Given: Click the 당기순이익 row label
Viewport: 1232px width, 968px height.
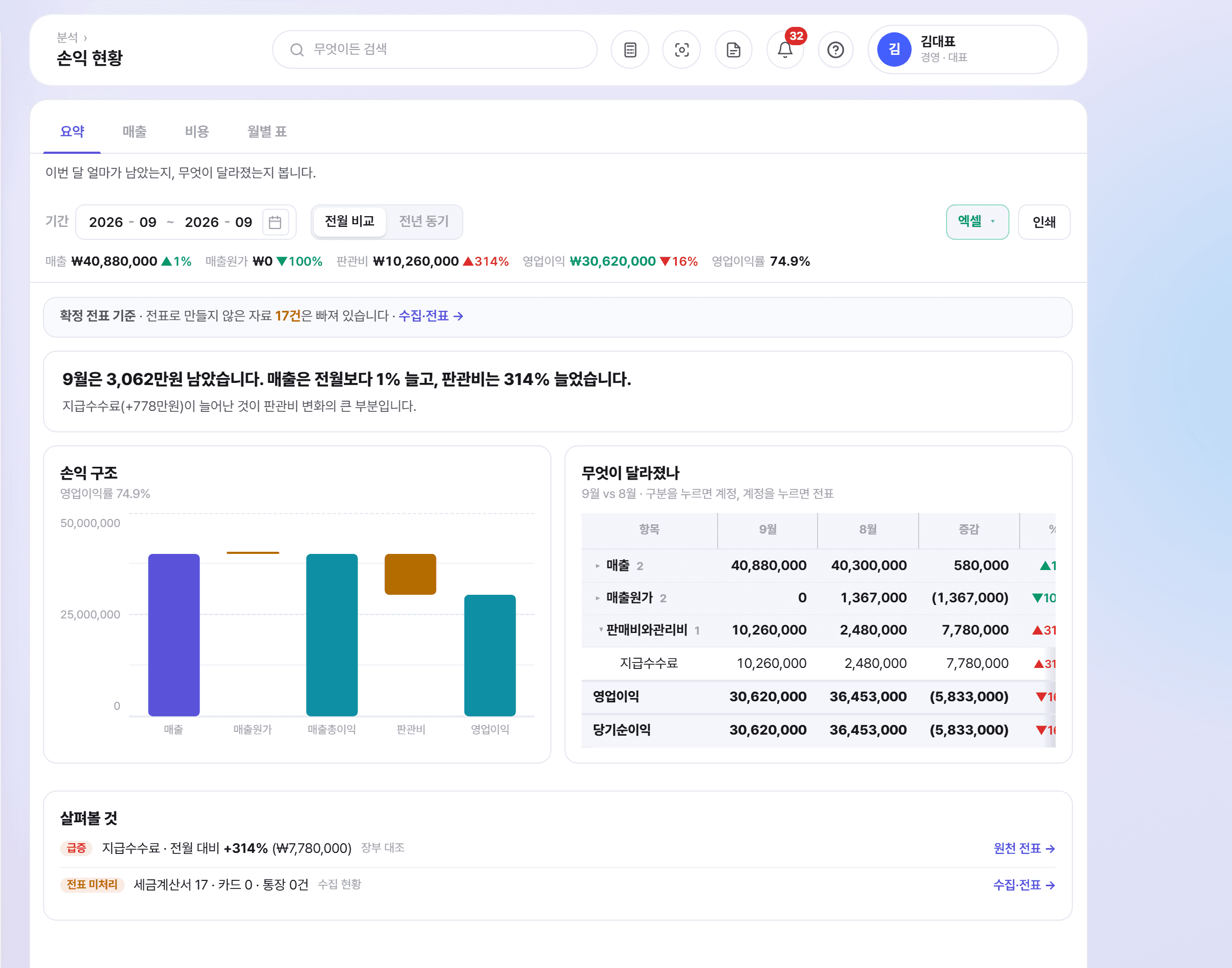Looking at the screenshot, I should coord(621,730).
